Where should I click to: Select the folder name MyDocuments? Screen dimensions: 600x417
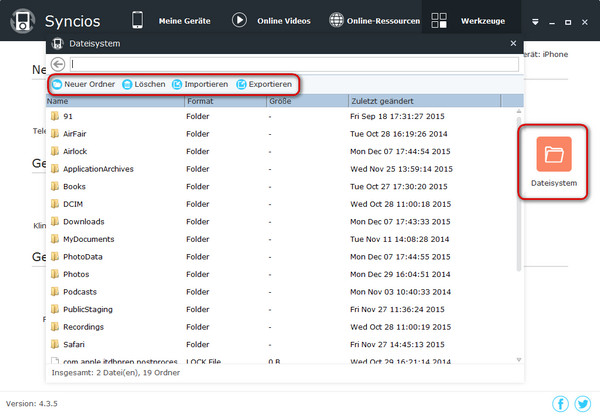[89, 239]
